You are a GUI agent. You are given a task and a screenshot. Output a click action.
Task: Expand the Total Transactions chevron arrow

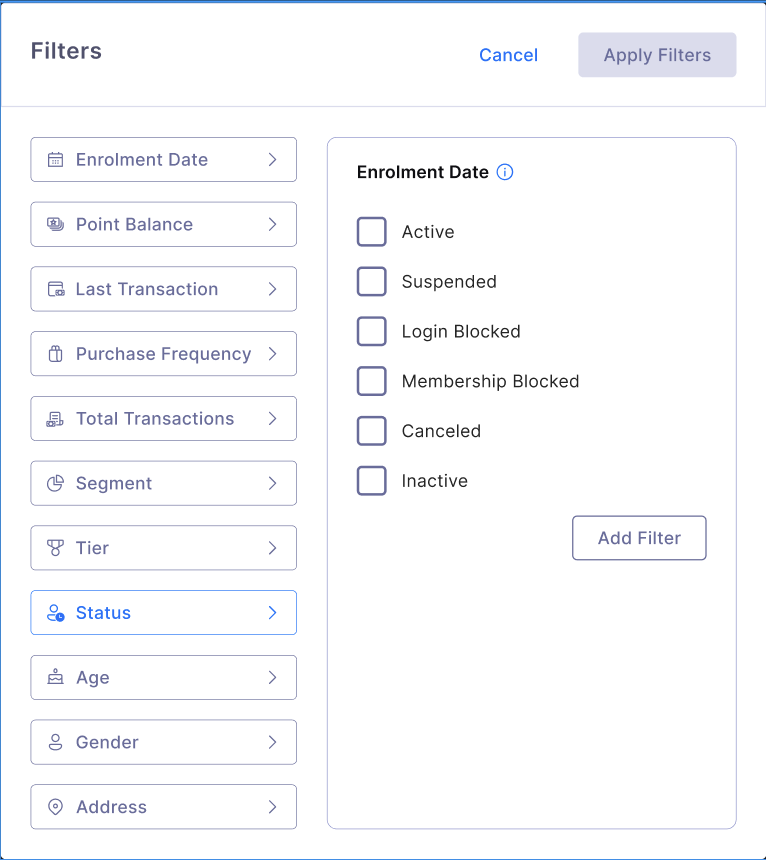pyautogui.click(x=272, y=419)
